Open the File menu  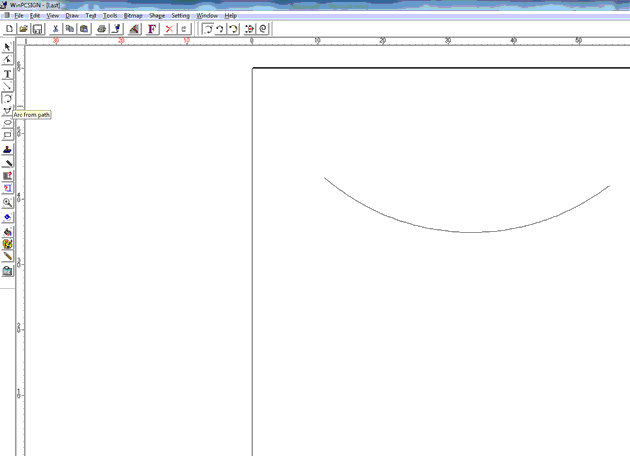pyautogui.click(x=19, y=16)
